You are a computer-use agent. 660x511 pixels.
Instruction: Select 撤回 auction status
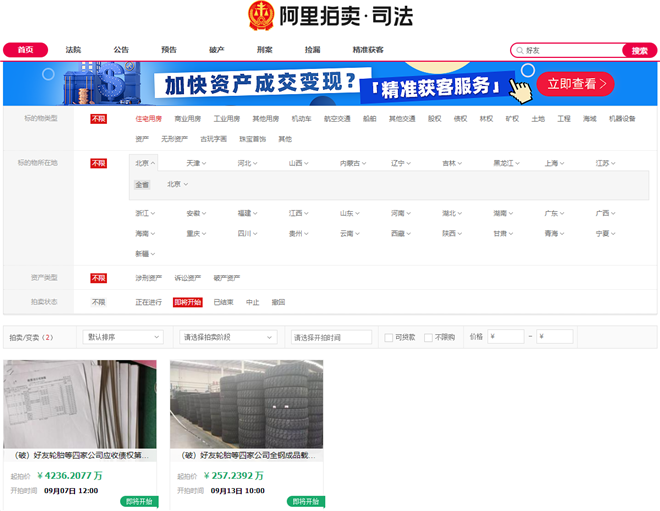(x=278, y=302)
